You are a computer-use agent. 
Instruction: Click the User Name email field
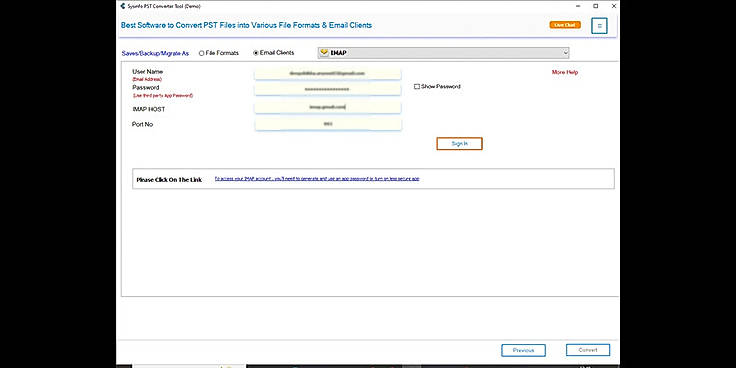pos(328,74)
